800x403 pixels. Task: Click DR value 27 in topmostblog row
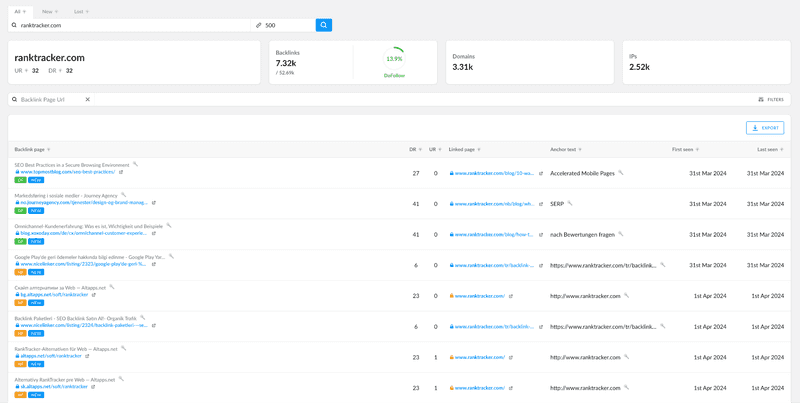tap(416, 173)
